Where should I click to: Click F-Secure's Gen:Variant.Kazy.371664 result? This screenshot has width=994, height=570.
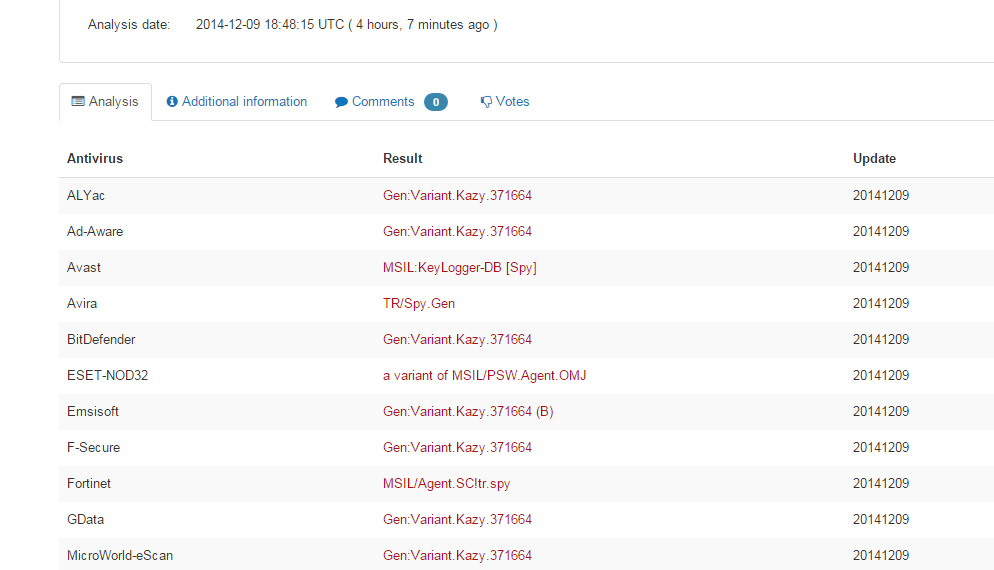click(457, 448)
